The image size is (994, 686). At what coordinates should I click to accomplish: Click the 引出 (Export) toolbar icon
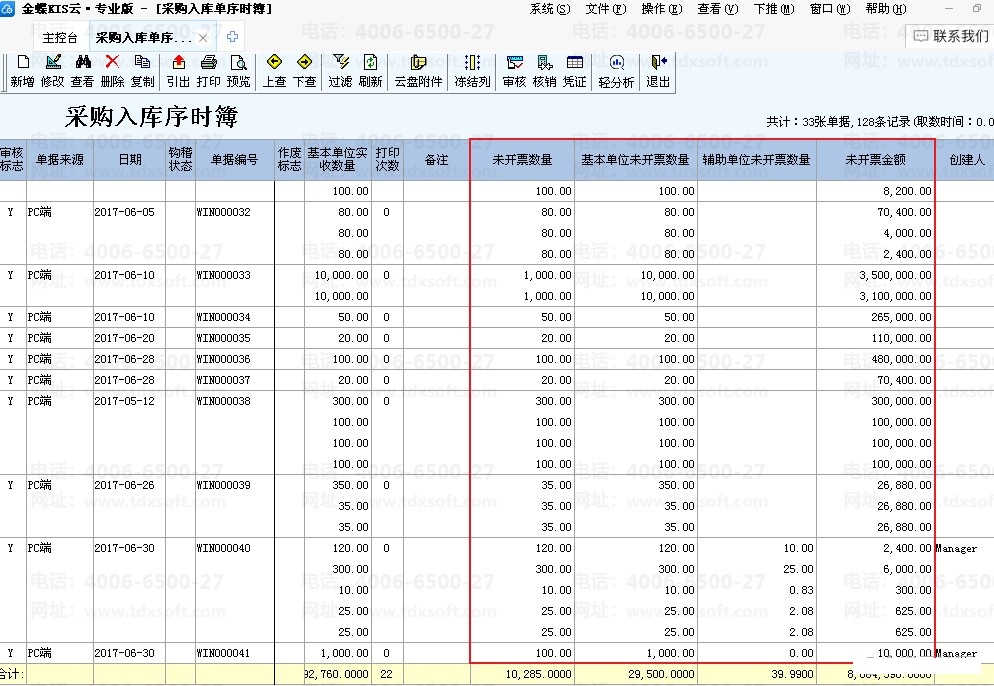point(179,62)
